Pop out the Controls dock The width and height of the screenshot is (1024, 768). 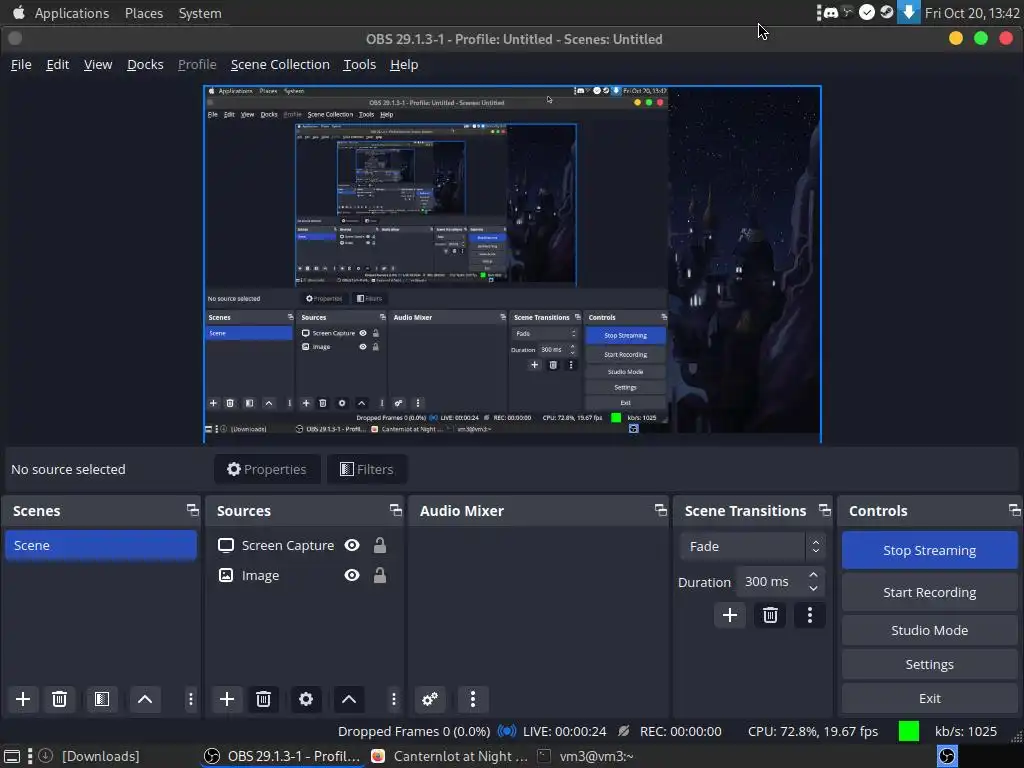click(x=1014, y=510)
